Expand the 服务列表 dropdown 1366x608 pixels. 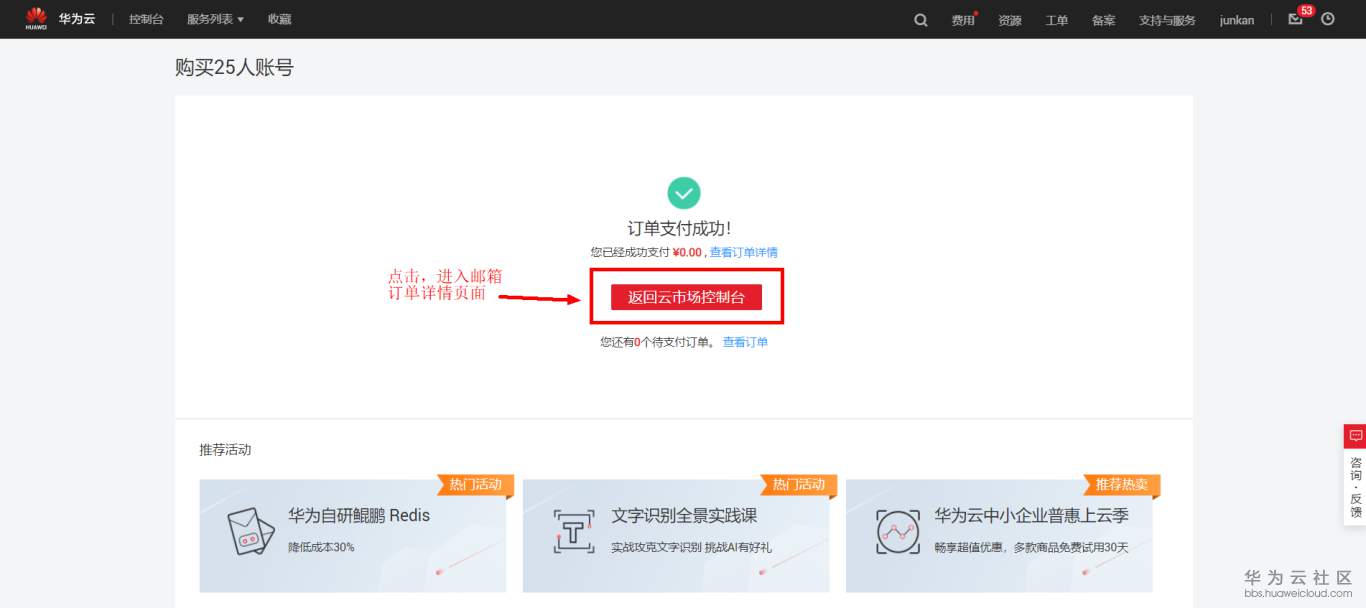(215, 19)
